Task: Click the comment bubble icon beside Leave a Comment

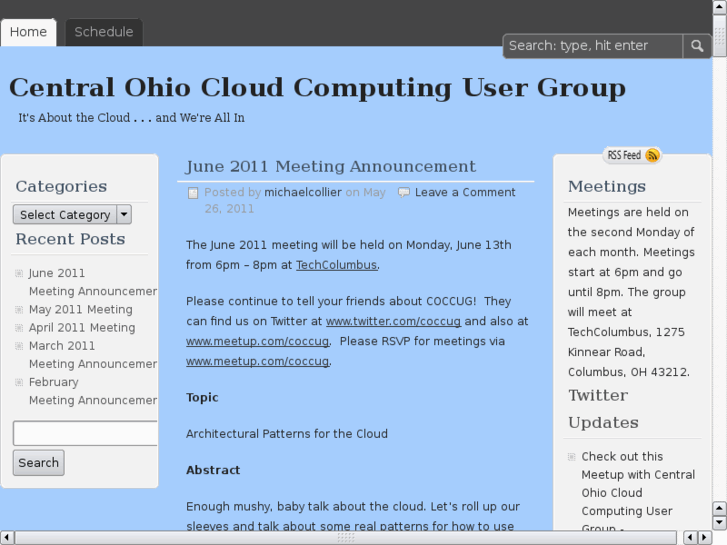Action: click(404, 192)
